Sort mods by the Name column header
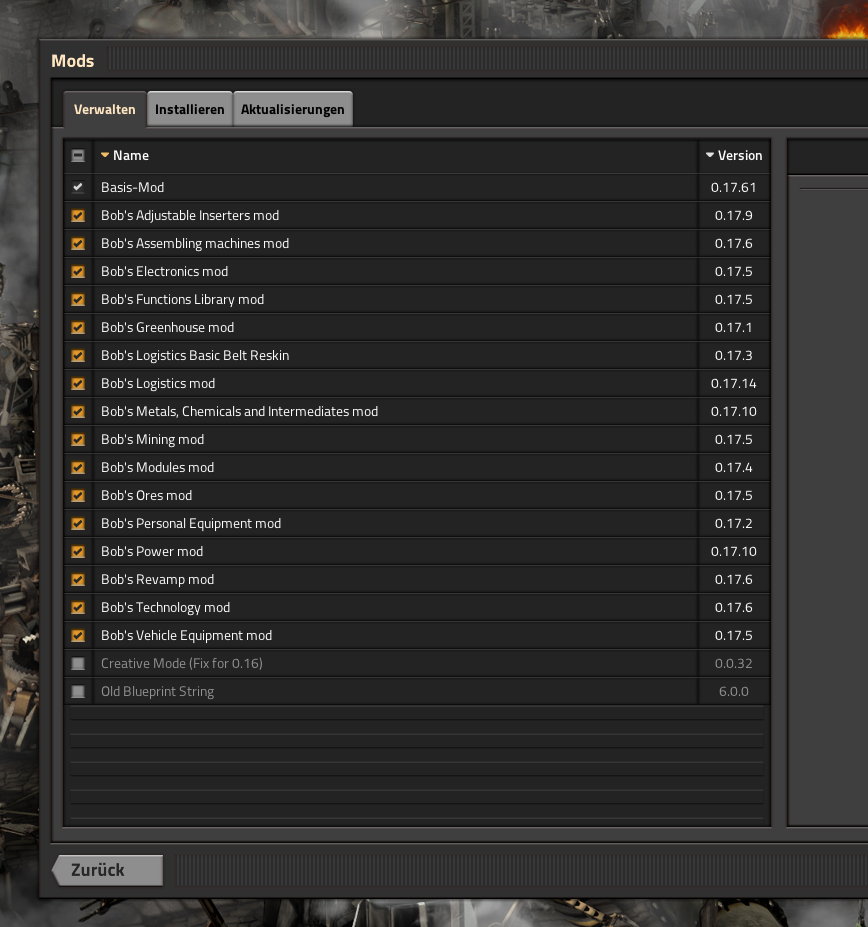Image resolution: width=868 pixels, height=927 pixels. click(x=125, y=155)
